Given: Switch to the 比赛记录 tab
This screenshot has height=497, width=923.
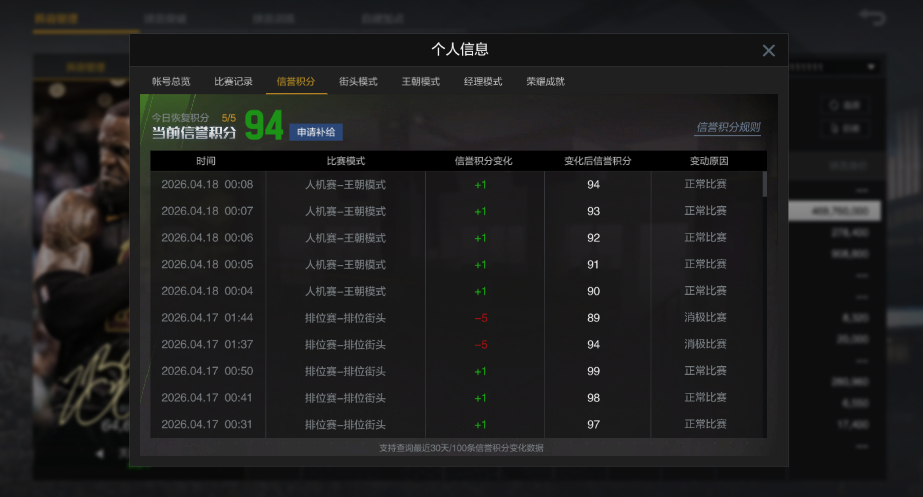Looking at the screenshot, I should click(x=233, y=81).
